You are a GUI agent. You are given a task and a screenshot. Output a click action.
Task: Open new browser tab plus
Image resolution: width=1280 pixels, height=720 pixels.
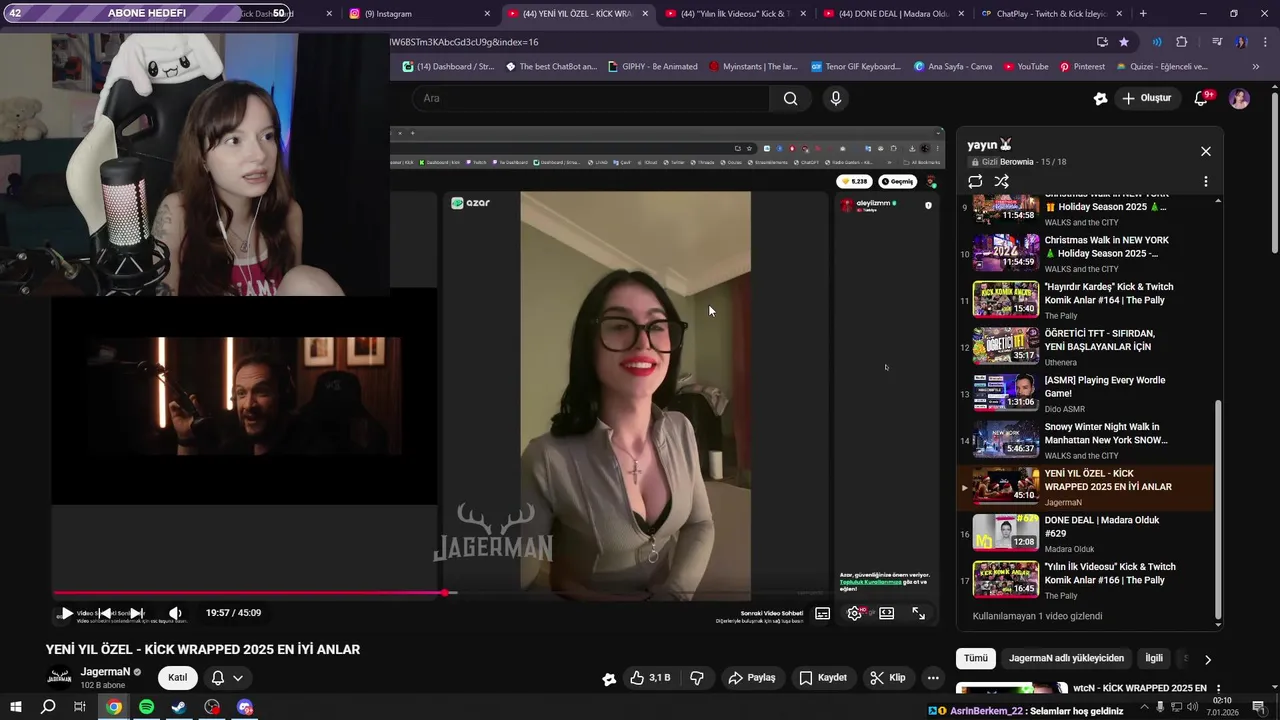click(1143, 14)
